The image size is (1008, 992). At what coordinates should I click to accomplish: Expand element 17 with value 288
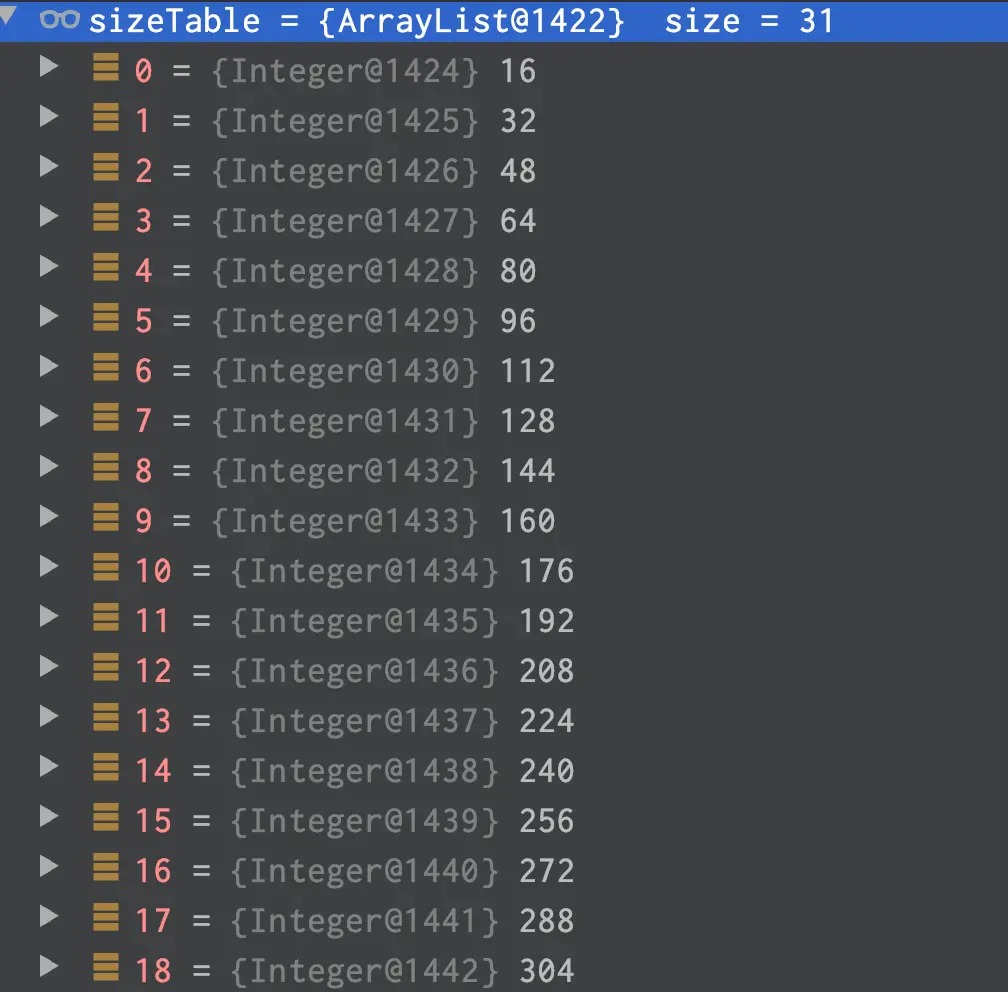[49, 916]
